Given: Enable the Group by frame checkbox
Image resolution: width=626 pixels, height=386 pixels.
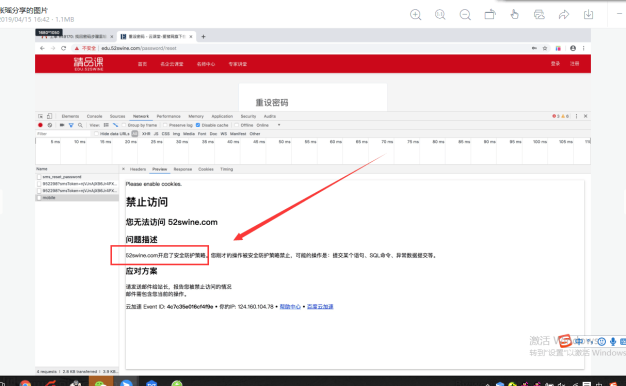Looking at the screenshot, I should tap(124, 125).
